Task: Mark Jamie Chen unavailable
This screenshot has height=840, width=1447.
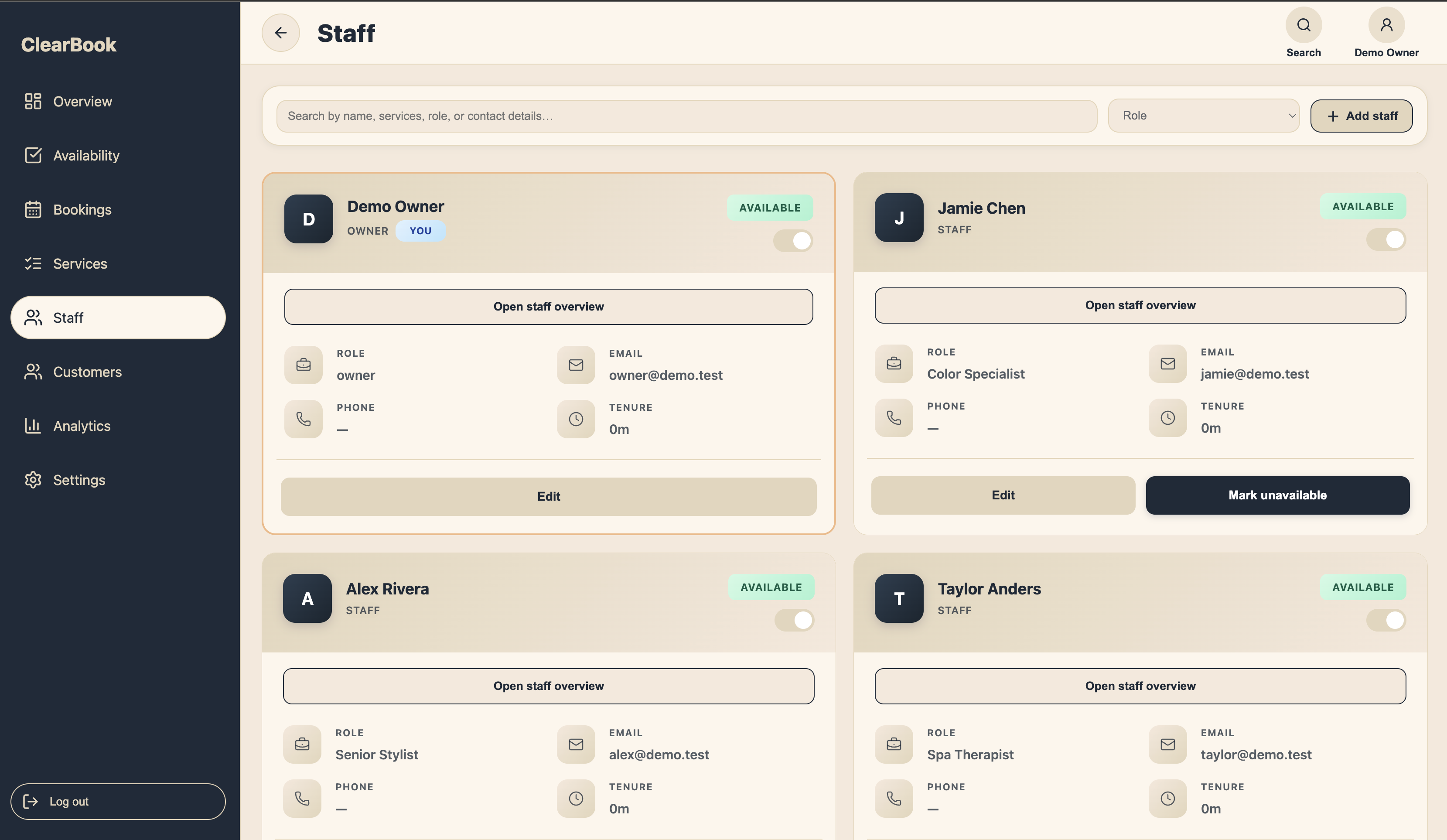Action: tap(1277, 495)
